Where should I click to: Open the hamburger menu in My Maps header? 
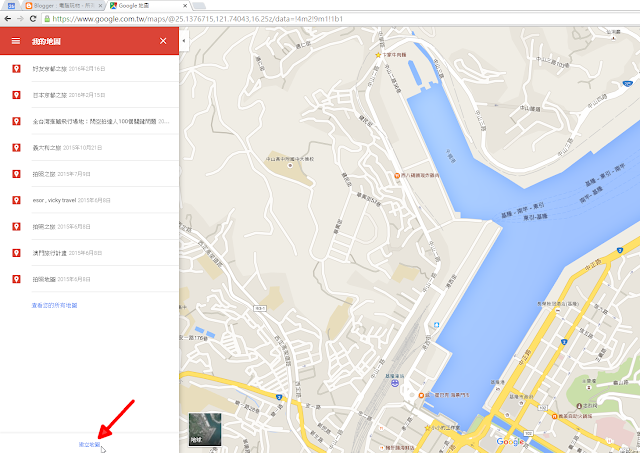coord(15,41)
